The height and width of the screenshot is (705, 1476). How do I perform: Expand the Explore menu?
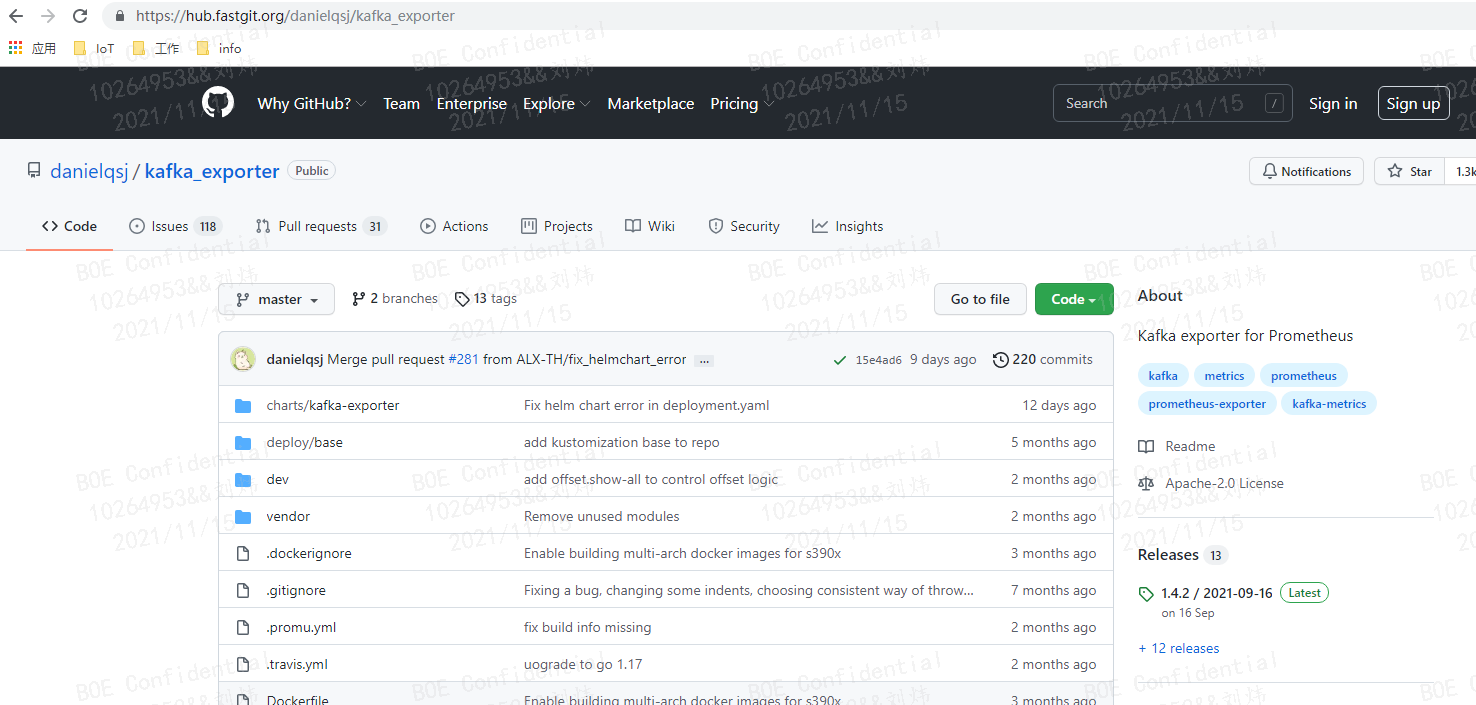pyautogui.click(x=556, y=103)
